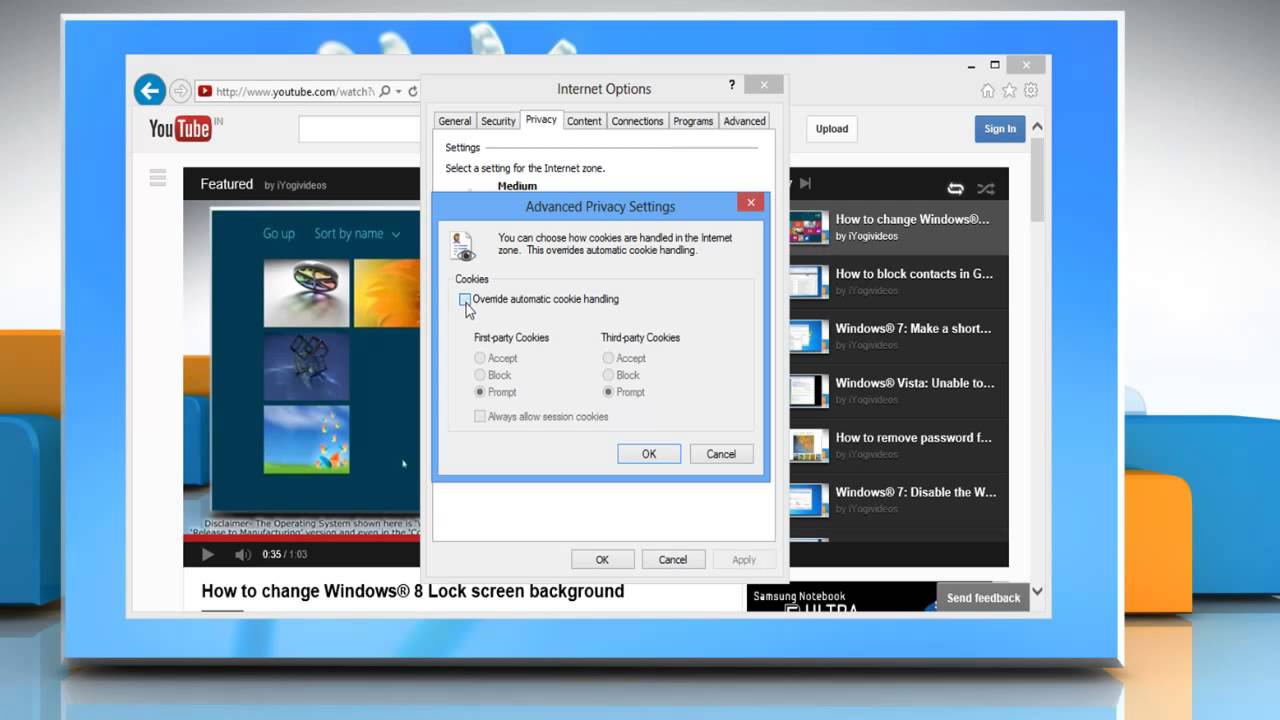This screenshot has height=720, width=1280.
Task: Select Third-party Cookies Block option
Action: coord(608,375)
